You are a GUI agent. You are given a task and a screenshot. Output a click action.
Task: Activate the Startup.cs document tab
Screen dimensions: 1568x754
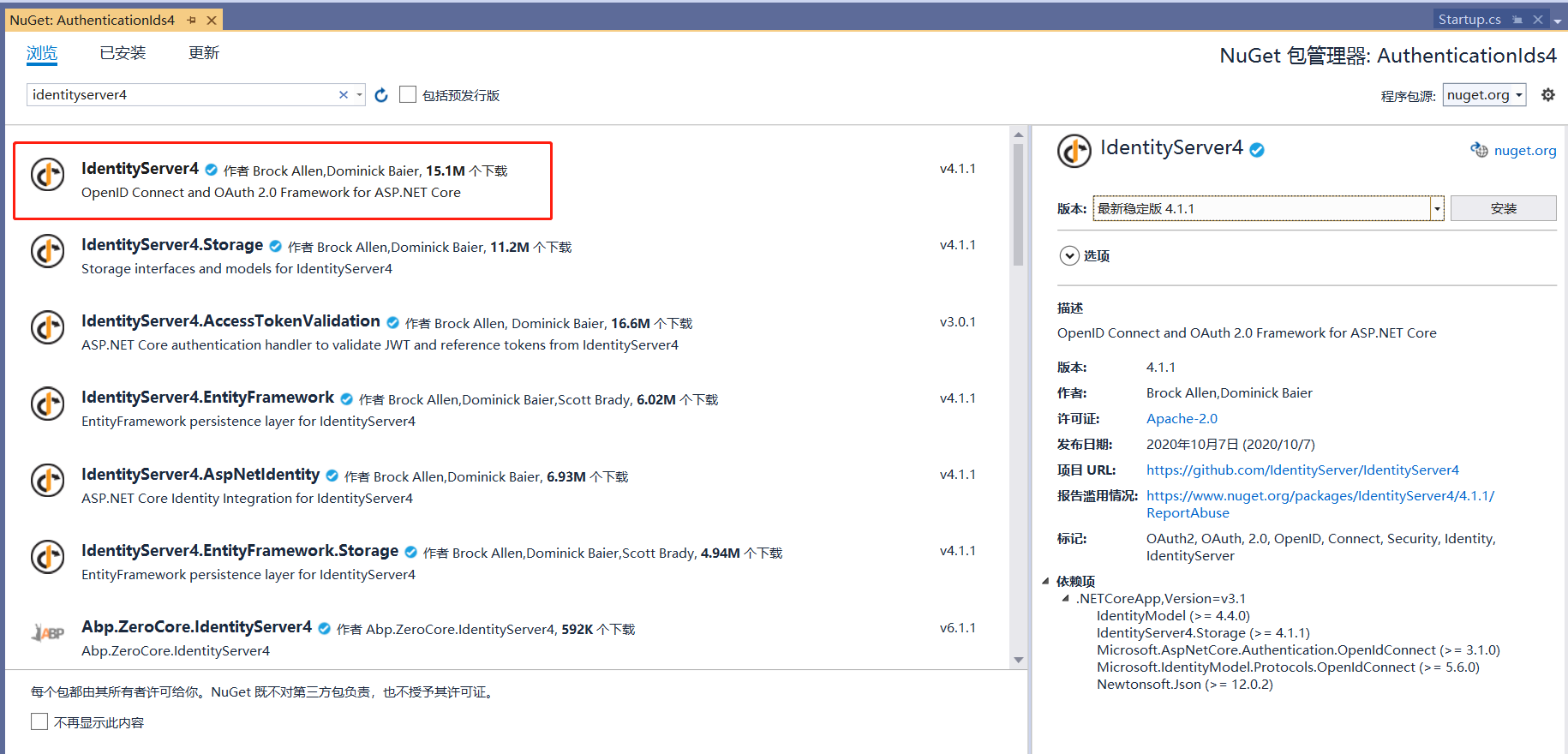click(x=1469, y=19)
